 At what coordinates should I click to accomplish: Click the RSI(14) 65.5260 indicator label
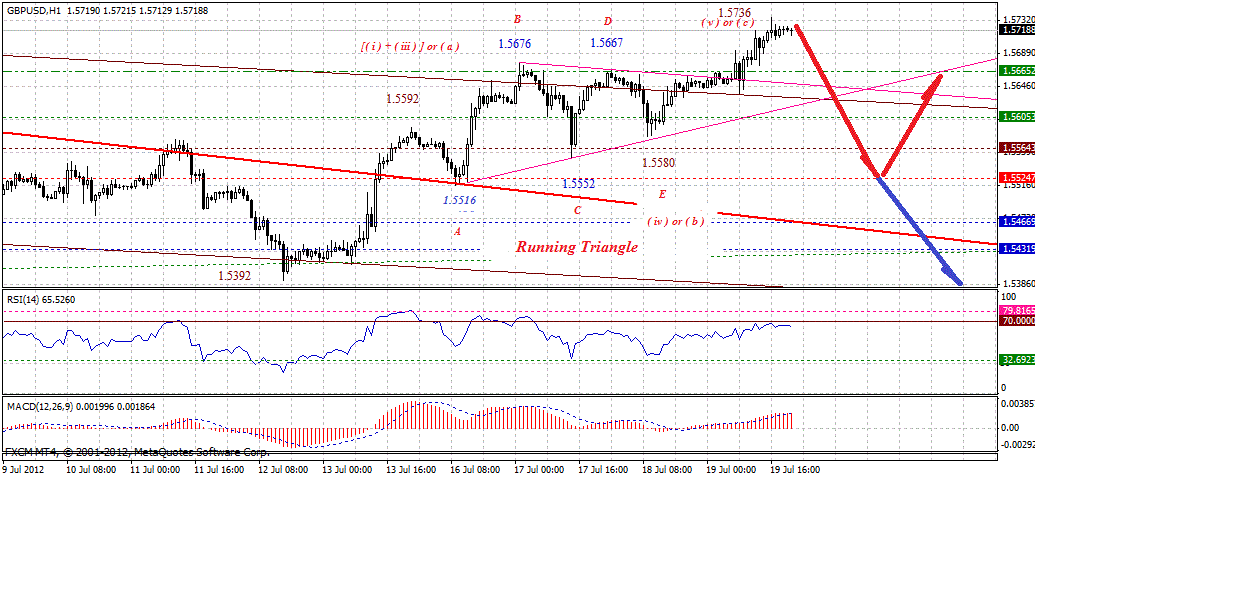click(40, 299)
